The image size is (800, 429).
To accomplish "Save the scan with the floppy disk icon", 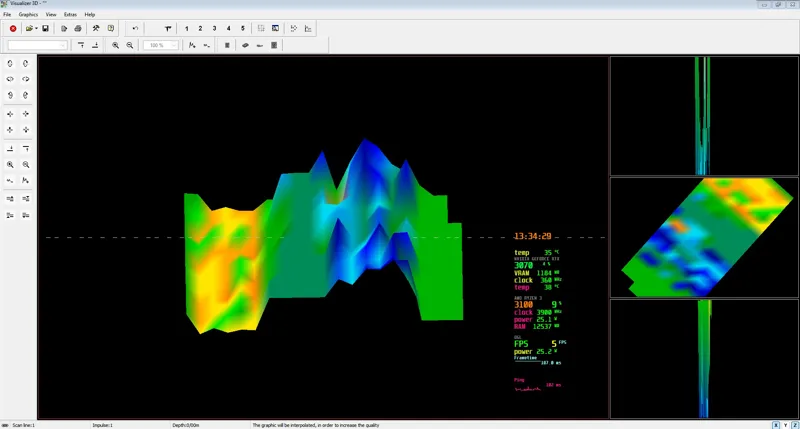I will click(x=45, y=29).
